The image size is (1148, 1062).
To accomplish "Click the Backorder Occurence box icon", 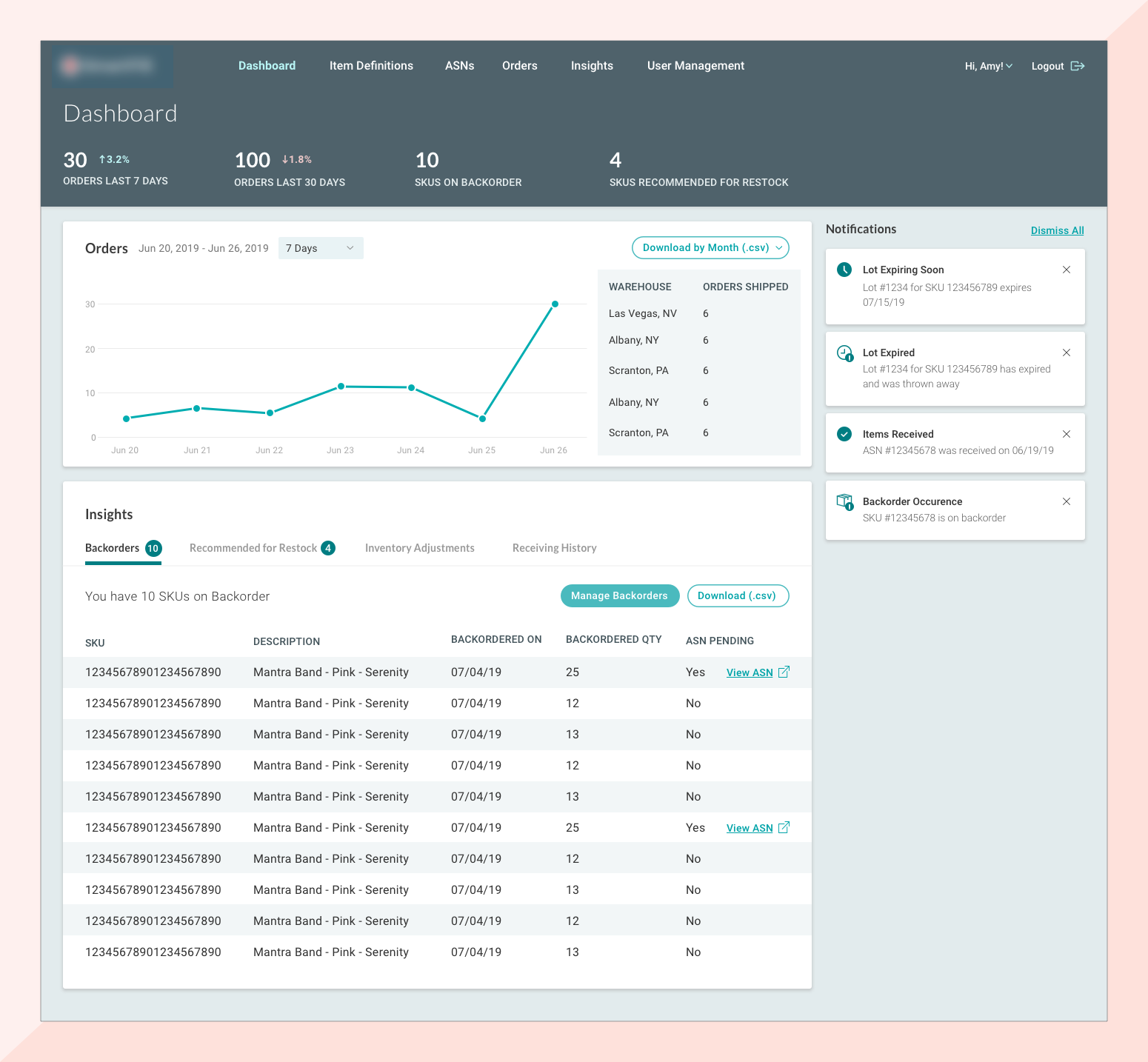I will [844, 502].
